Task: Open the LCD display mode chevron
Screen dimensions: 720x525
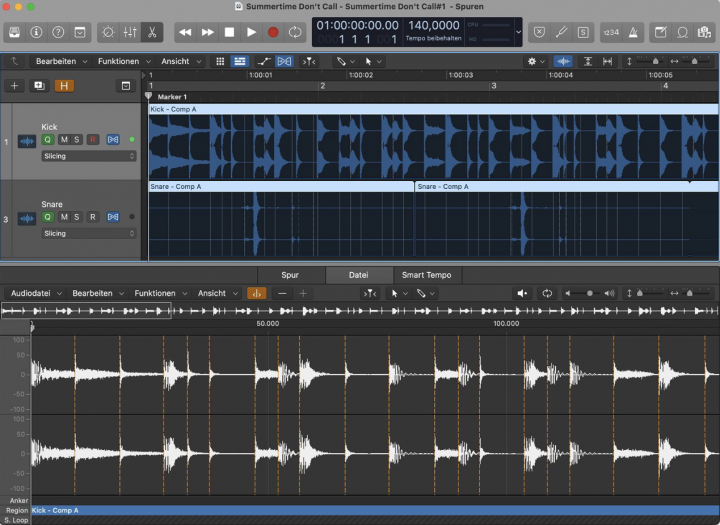Action: (518, 32)
